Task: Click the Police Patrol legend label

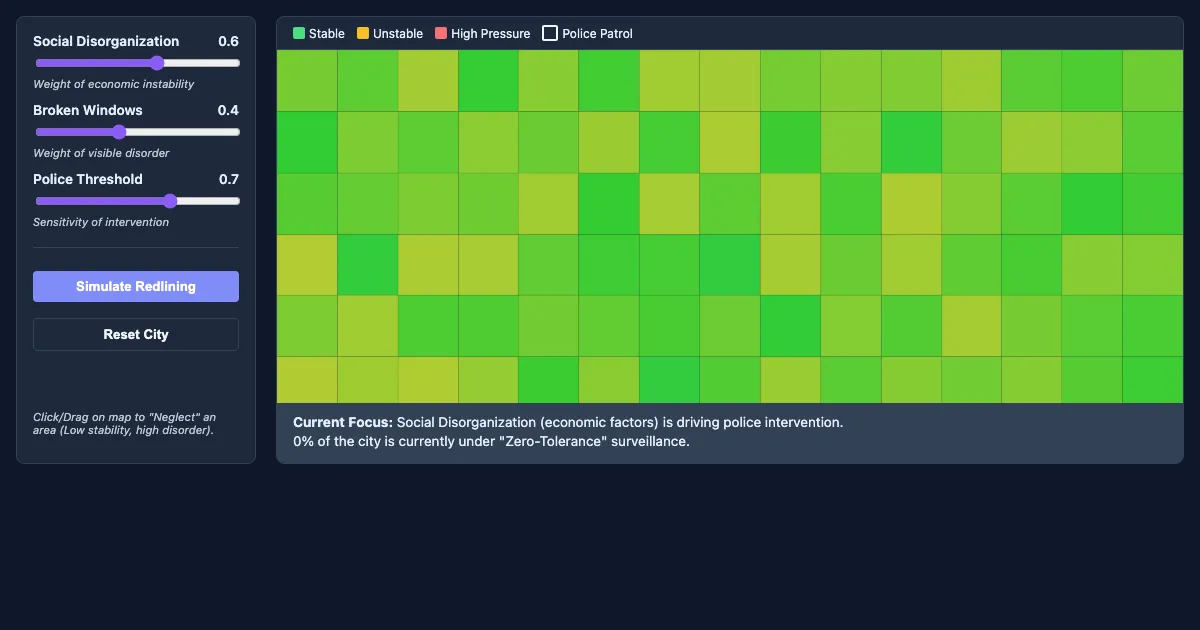Action: pos(597,33)
